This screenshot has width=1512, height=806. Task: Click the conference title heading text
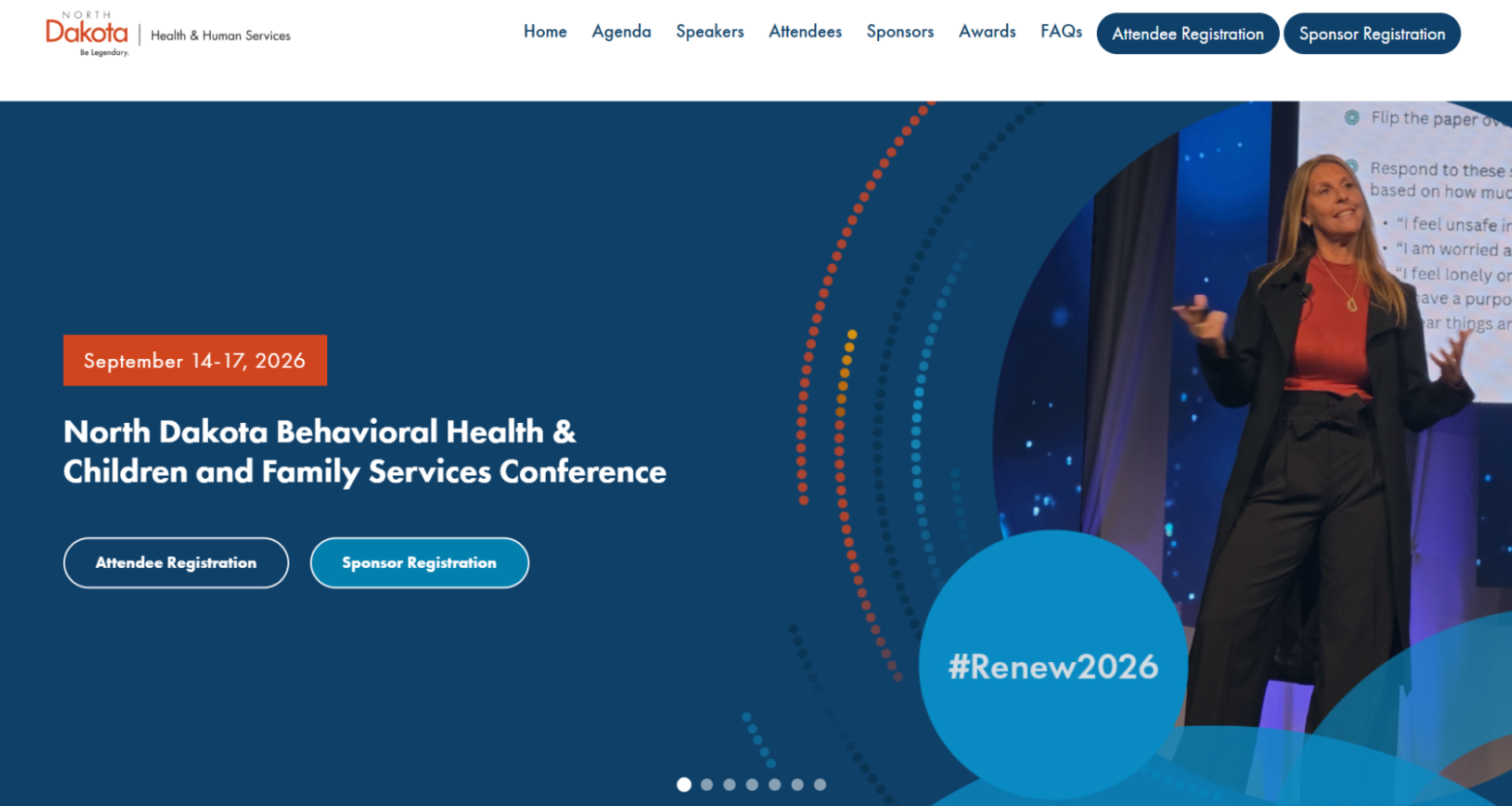(x=364, y=451)
